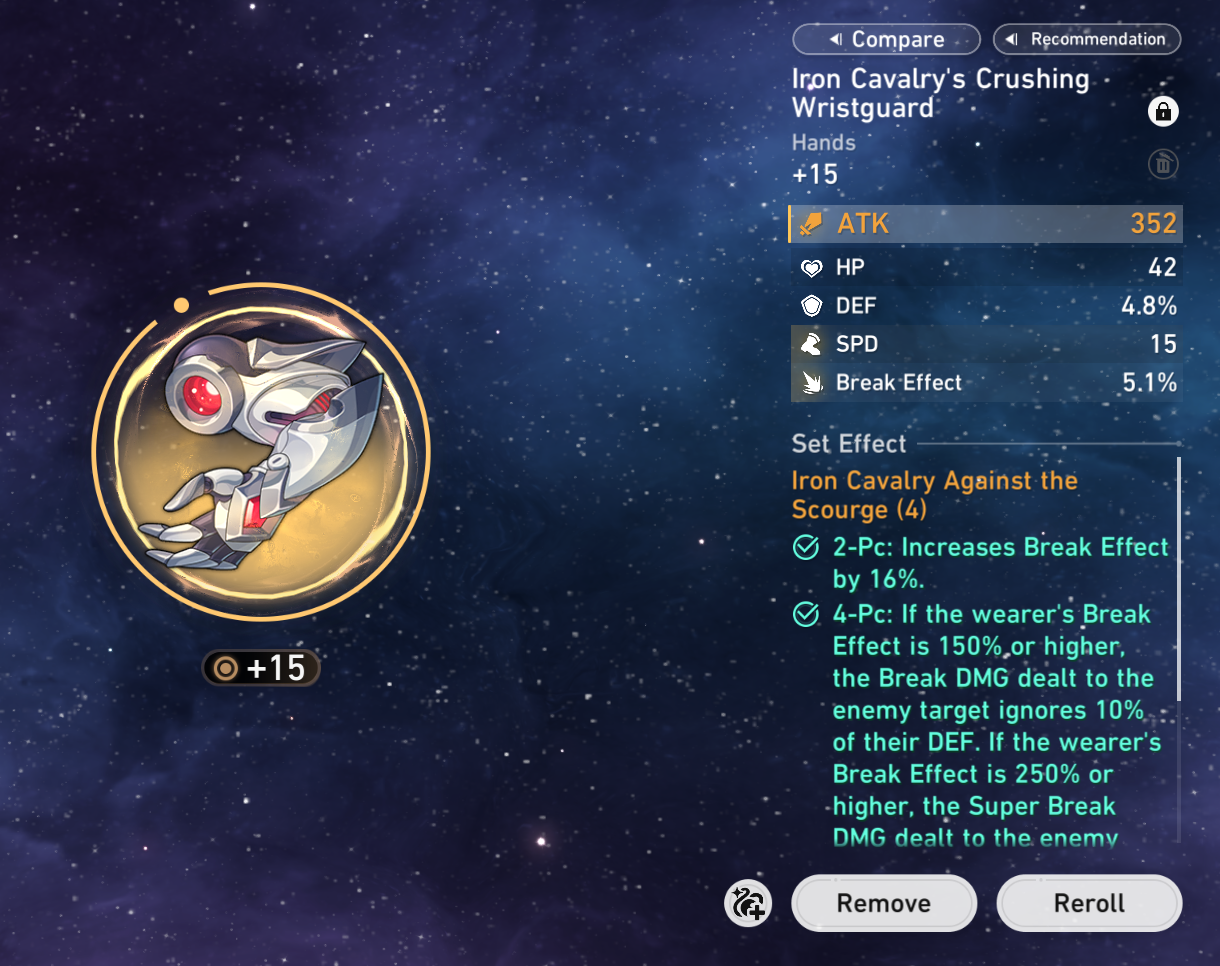Viewport: 1220px width, 966px height.
Task: Click the SPD boot icon
Action: tap(812, 345)
